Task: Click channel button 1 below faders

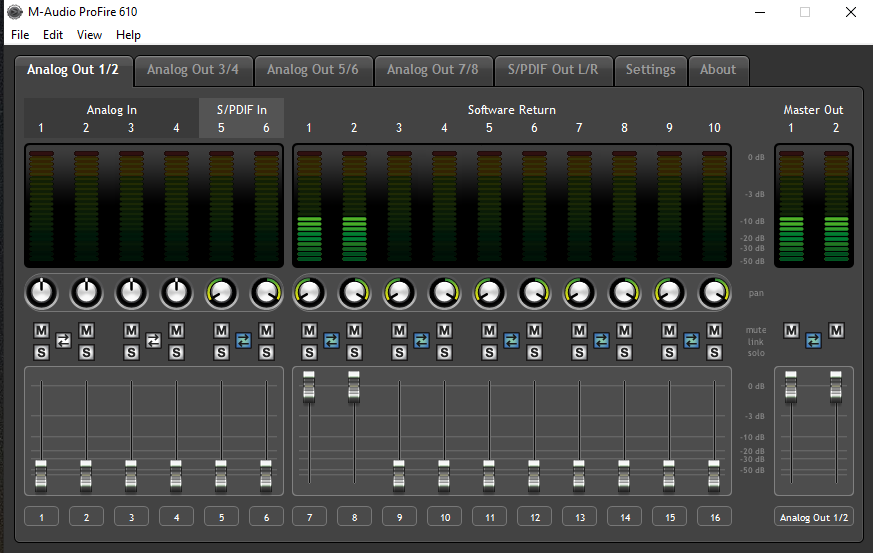Action: [41, 517]
